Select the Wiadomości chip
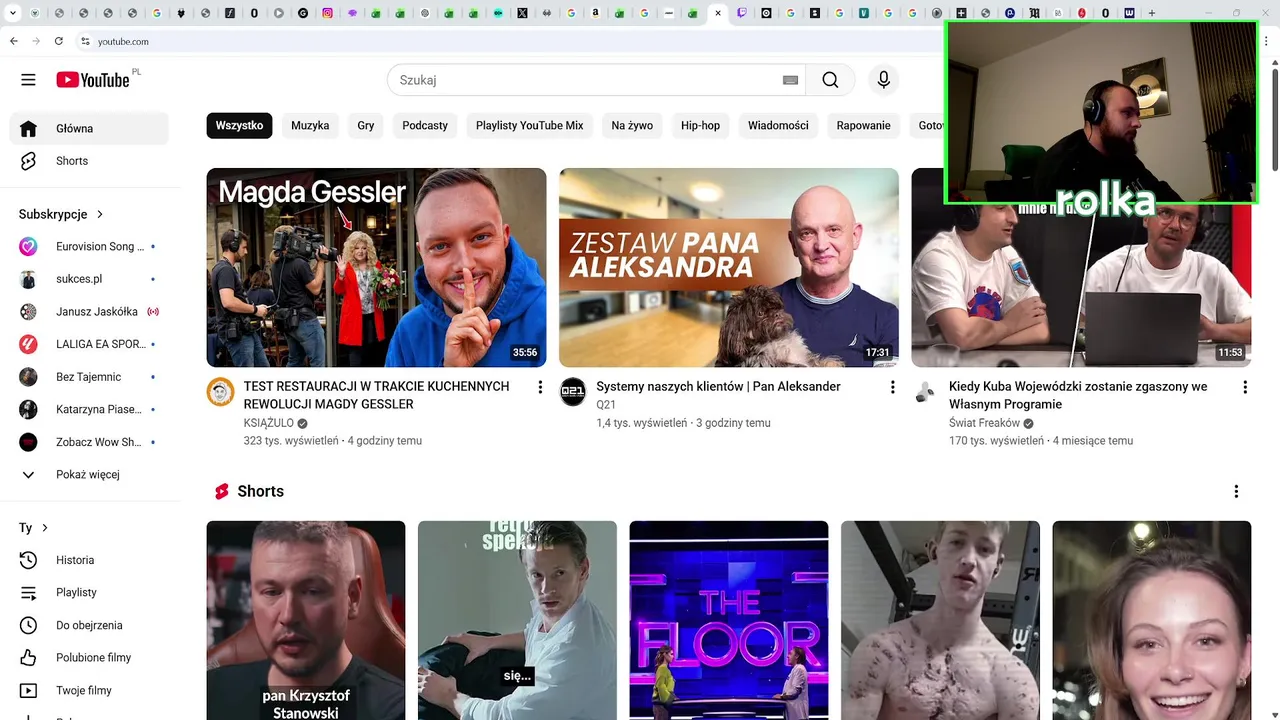 [x=778, y=125]
